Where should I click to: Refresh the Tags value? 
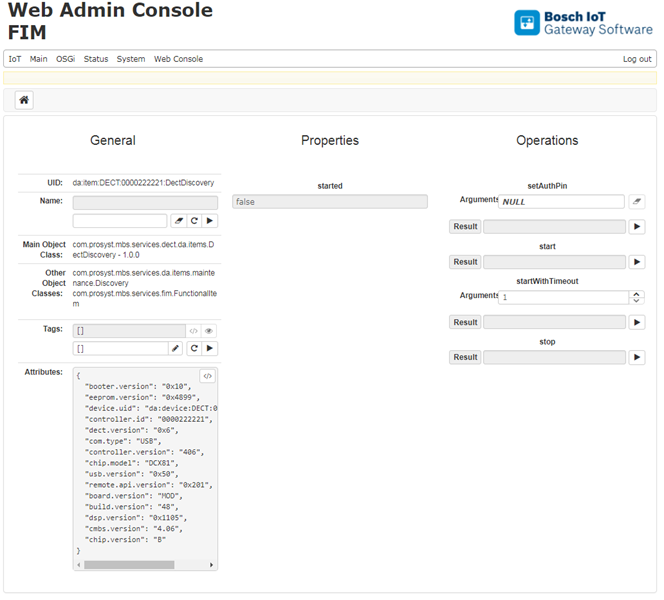[194, 348]
